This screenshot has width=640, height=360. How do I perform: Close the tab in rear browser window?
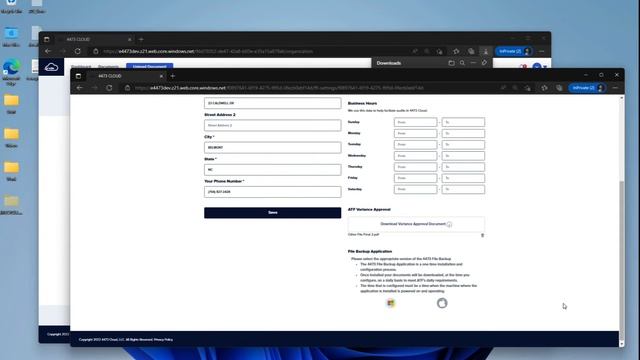130,39
